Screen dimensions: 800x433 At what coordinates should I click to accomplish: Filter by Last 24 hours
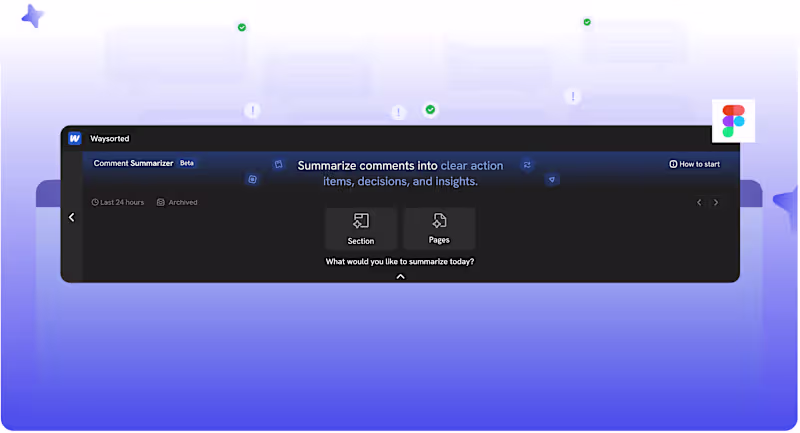pyautogui.click(x=118, y=202)
